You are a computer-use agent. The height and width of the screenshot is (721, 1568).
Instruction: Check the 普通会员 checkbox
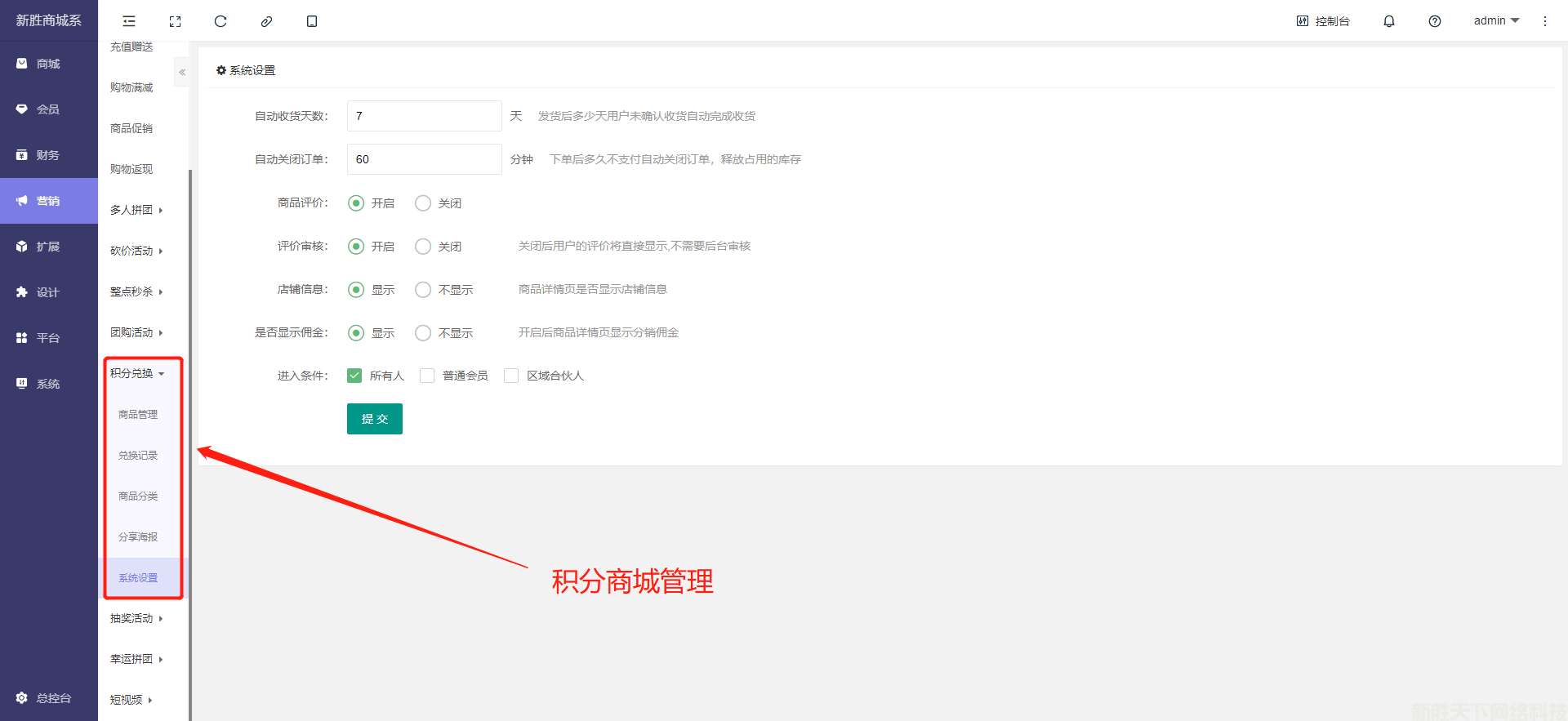pyautogui.click(x=427, y=376)
